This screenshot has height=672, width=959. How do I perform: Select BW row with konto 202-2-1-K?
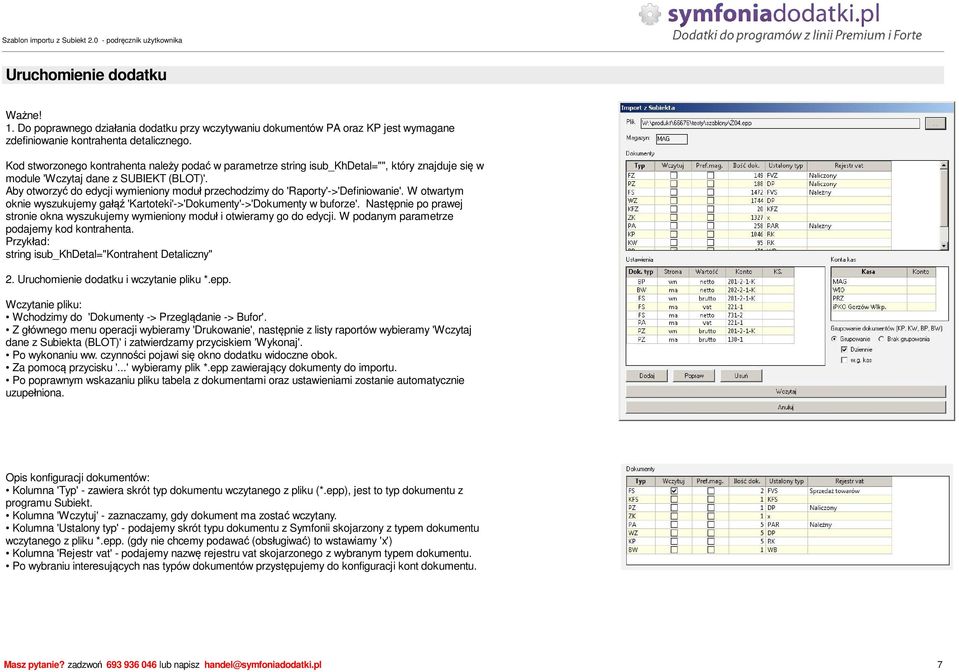coord(711,290)
